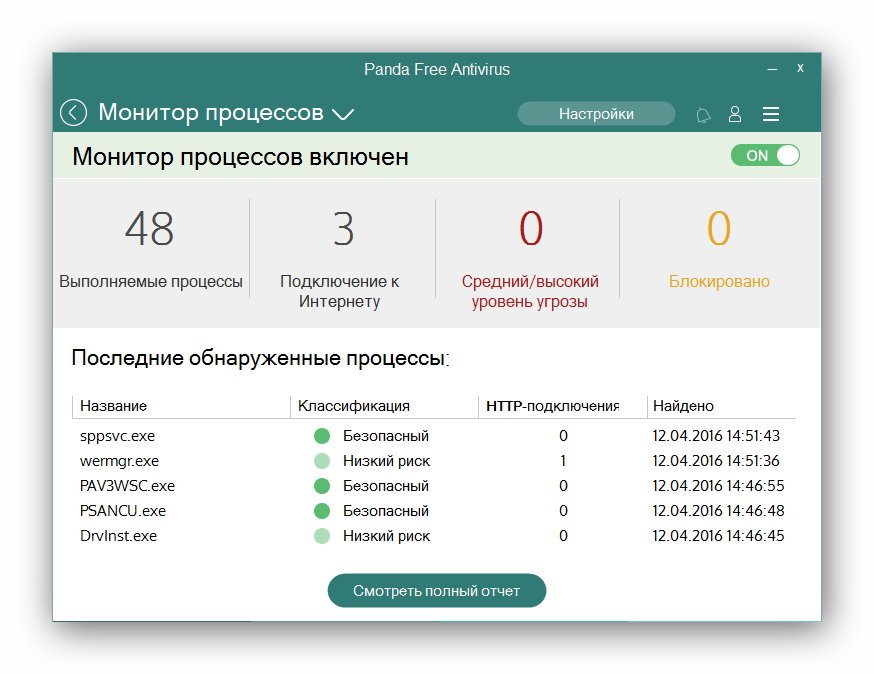
Task: Click status dot for PAV3WSC.exe
Action: tap(321, 486)
